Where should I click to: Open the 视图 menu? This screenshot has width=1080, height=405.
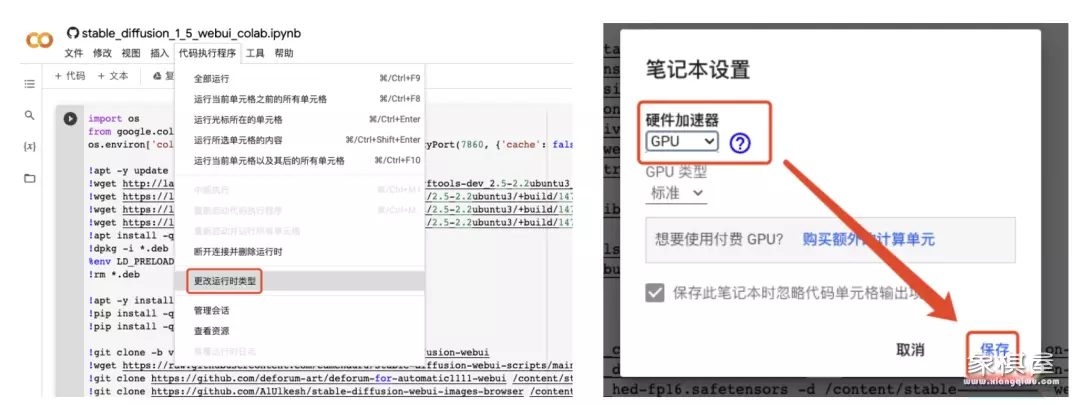click(x=131, y=53)
